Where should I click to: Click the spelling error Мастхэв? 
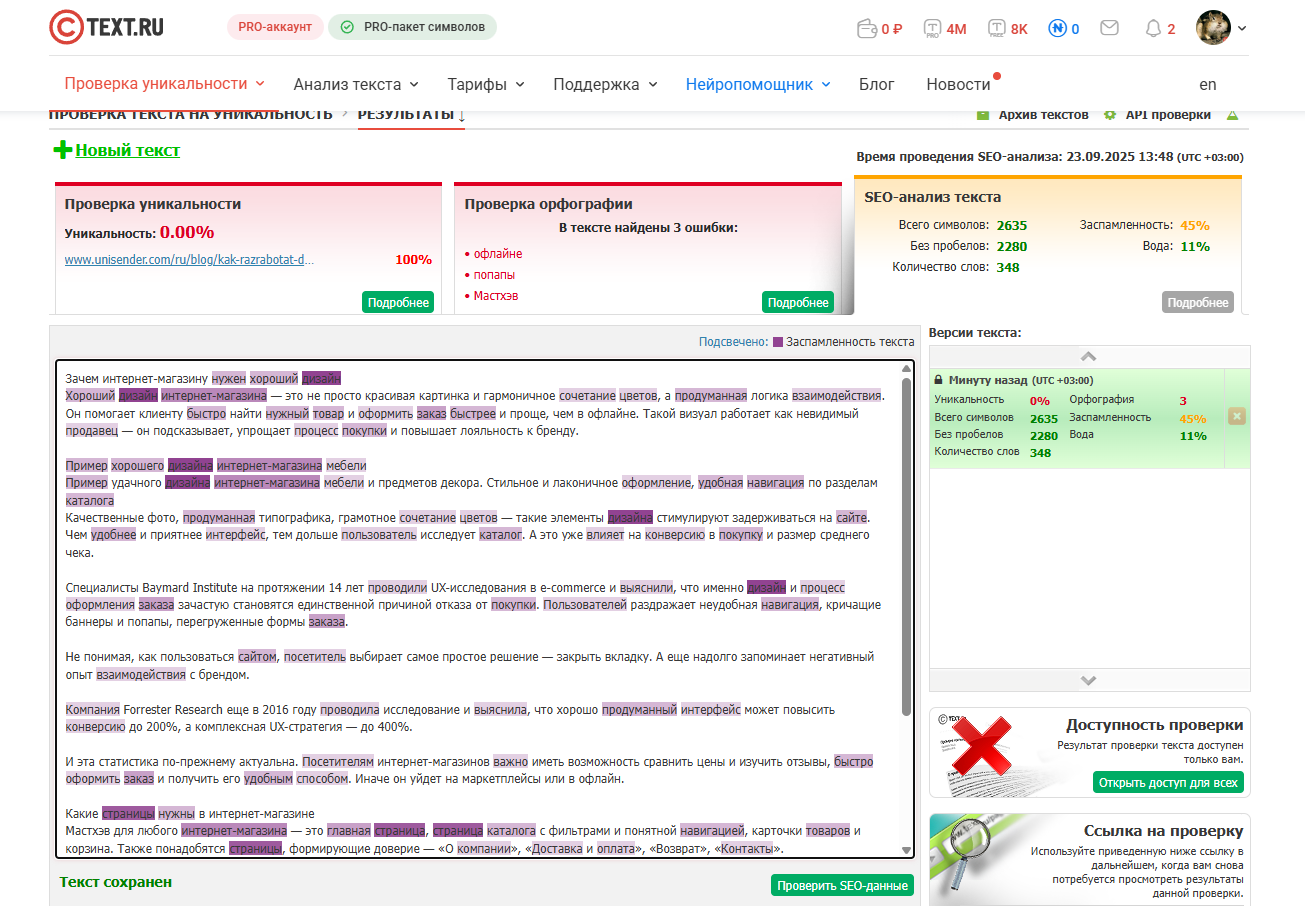point(496,296)
